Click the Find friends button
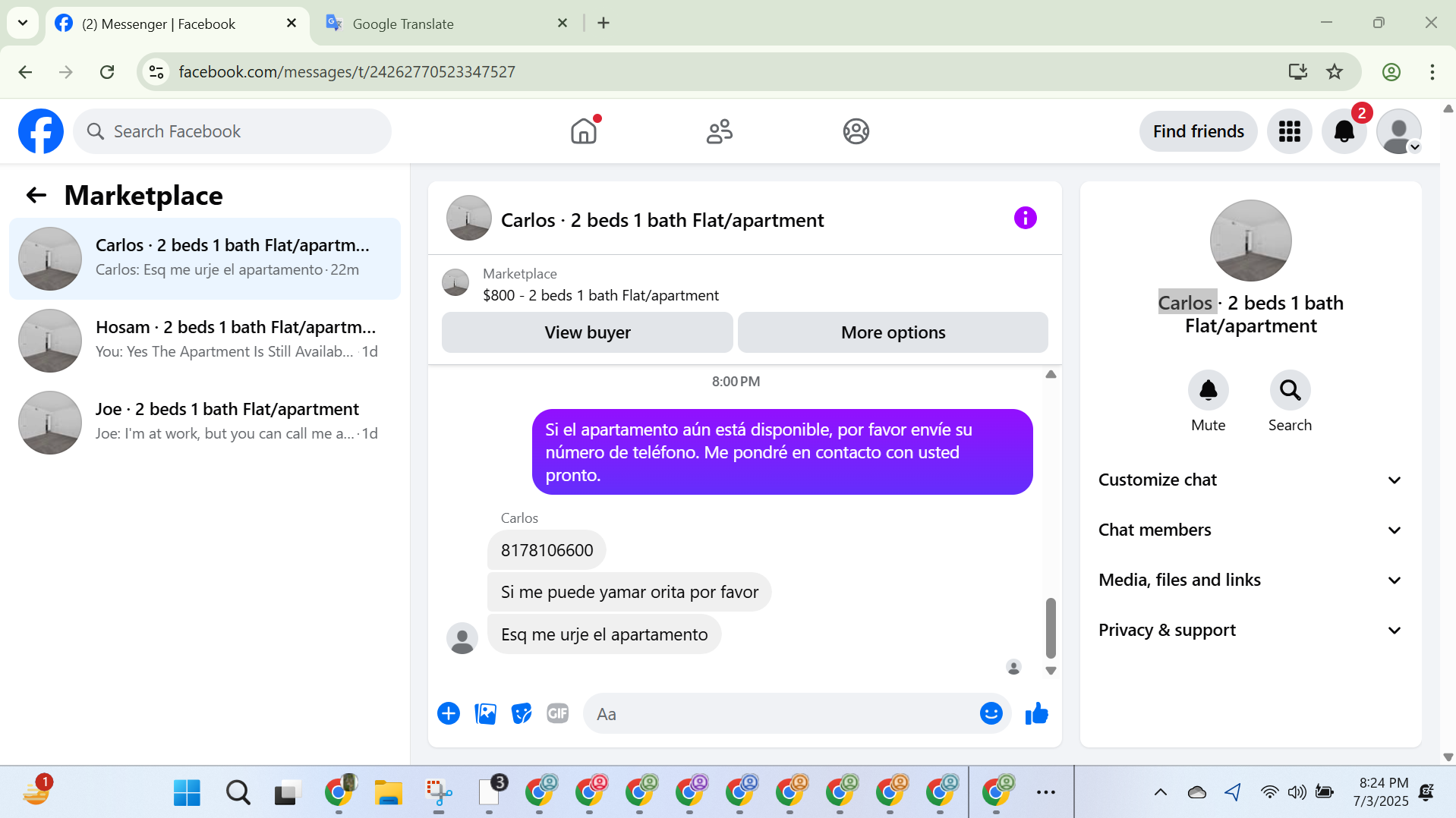 (x=1198, y=131)
